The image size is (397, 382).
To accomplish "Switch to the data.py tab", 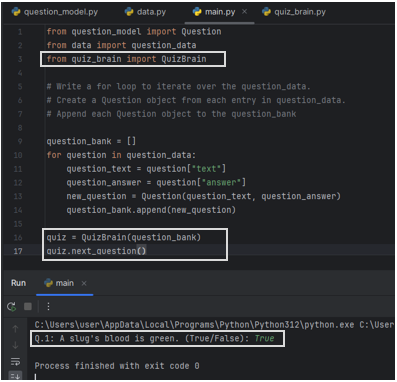I will 145,12.
